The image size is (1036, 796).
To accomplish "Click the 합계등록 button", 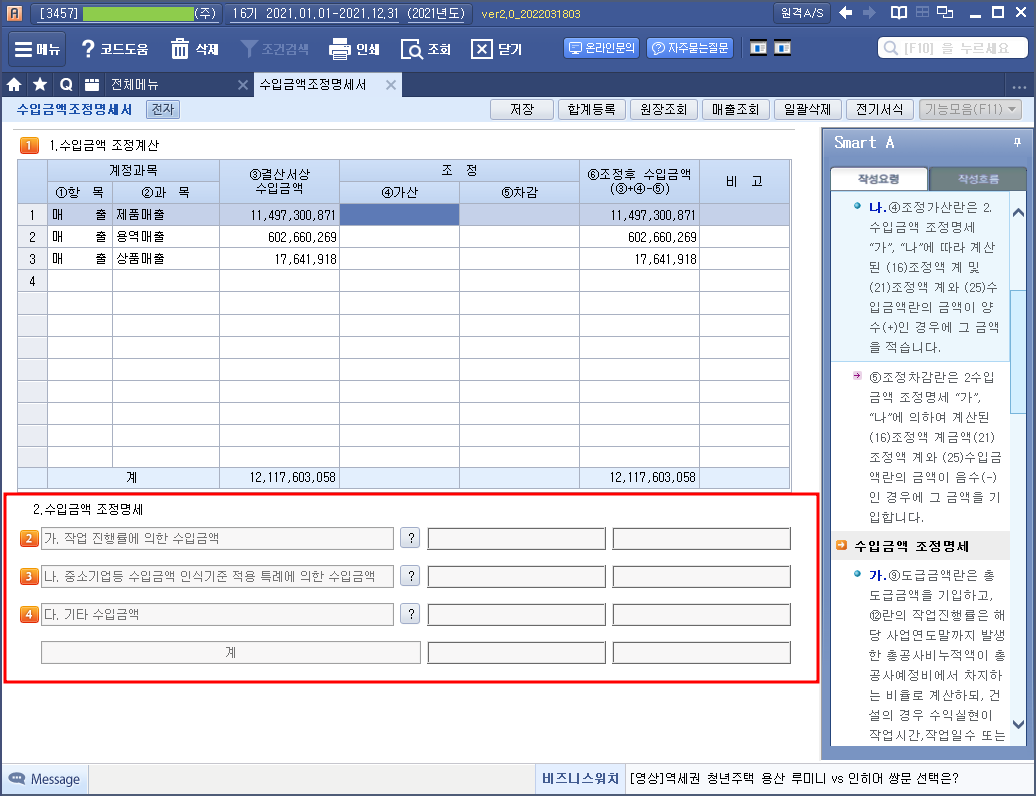I will tap(591, 109).
